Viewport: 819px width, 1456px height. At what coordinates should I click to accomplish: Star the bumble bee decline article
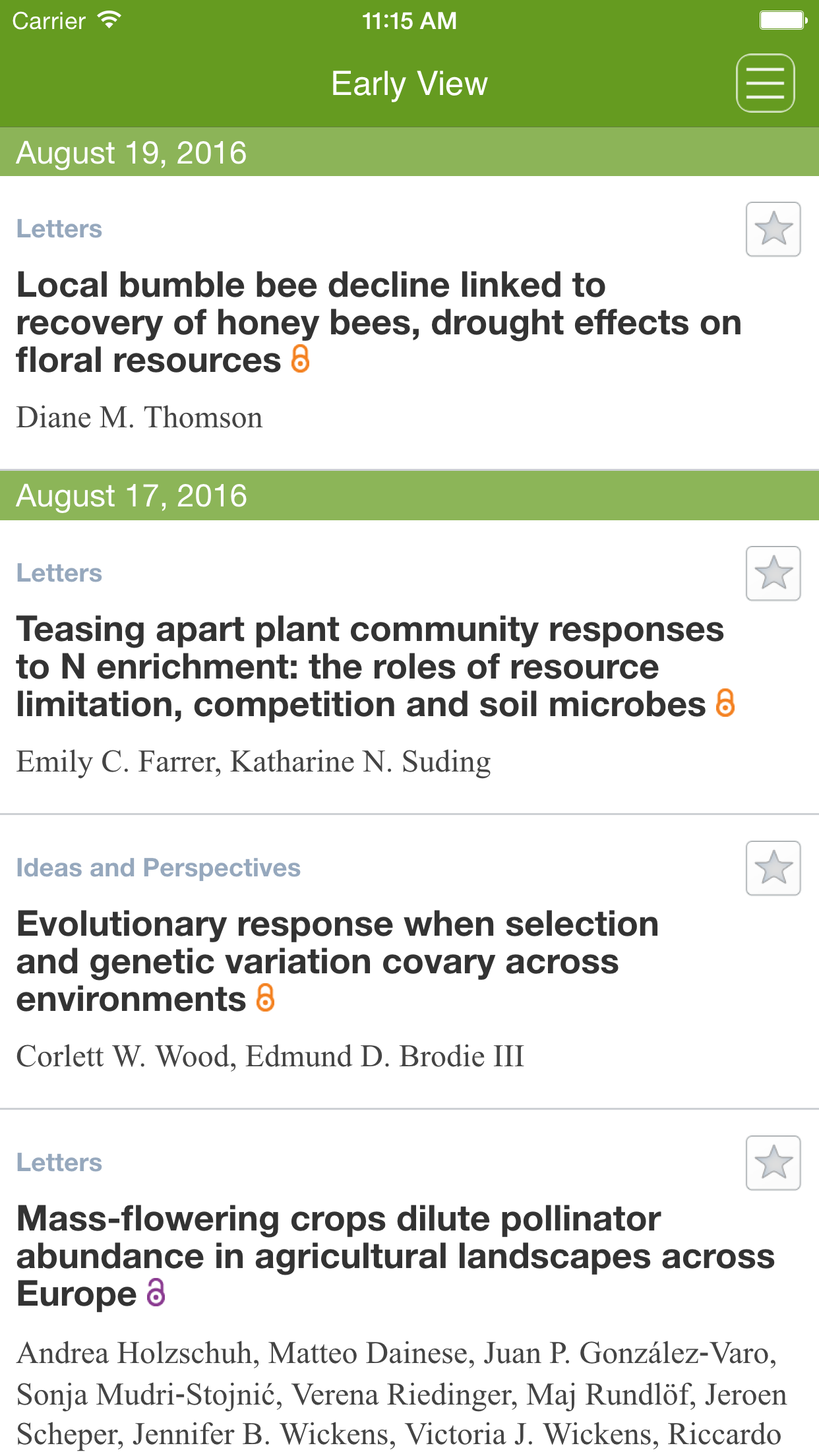tap(773, 229)
